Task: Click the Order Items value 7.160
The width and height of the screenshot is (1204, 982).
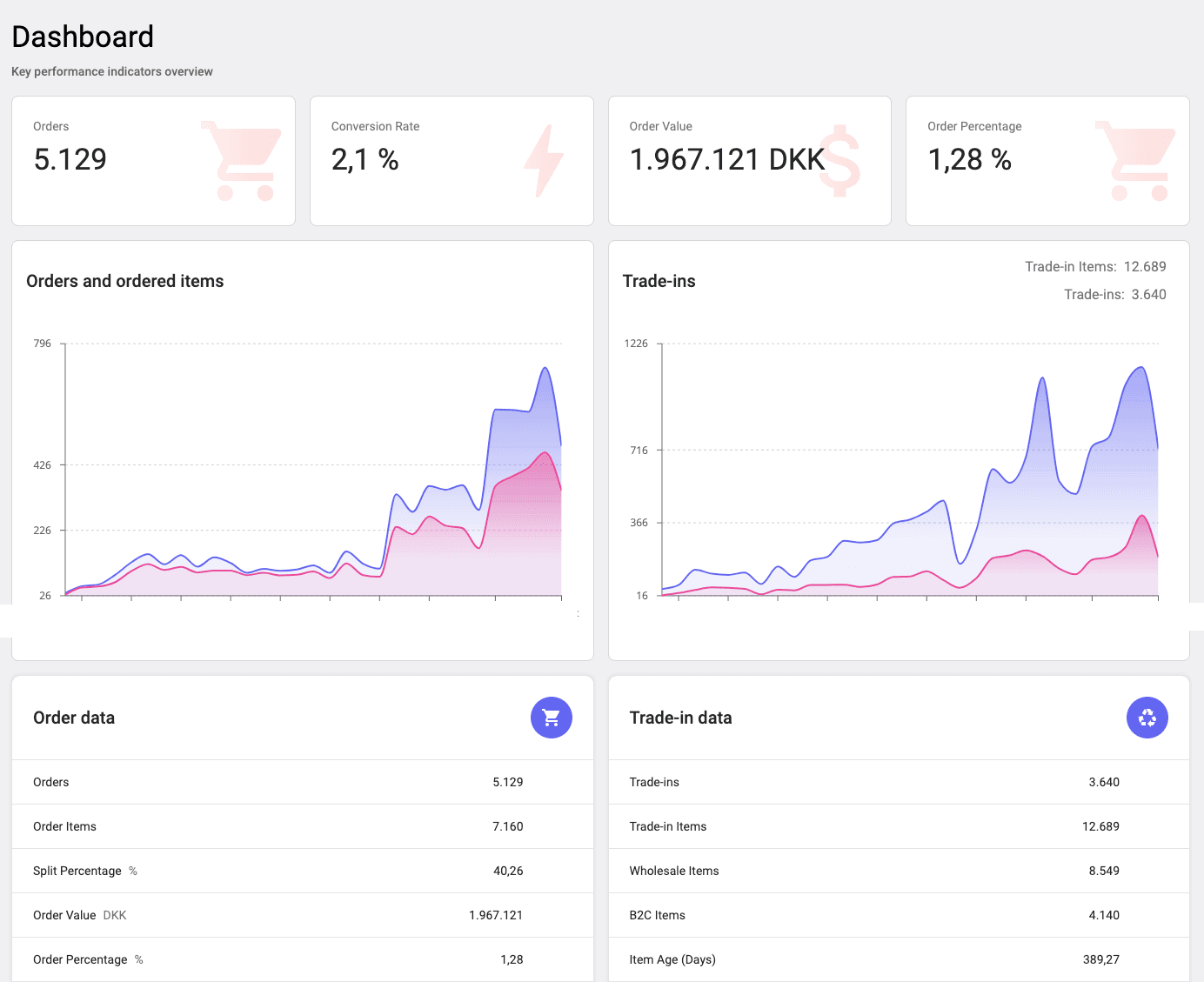Action: 508,826
